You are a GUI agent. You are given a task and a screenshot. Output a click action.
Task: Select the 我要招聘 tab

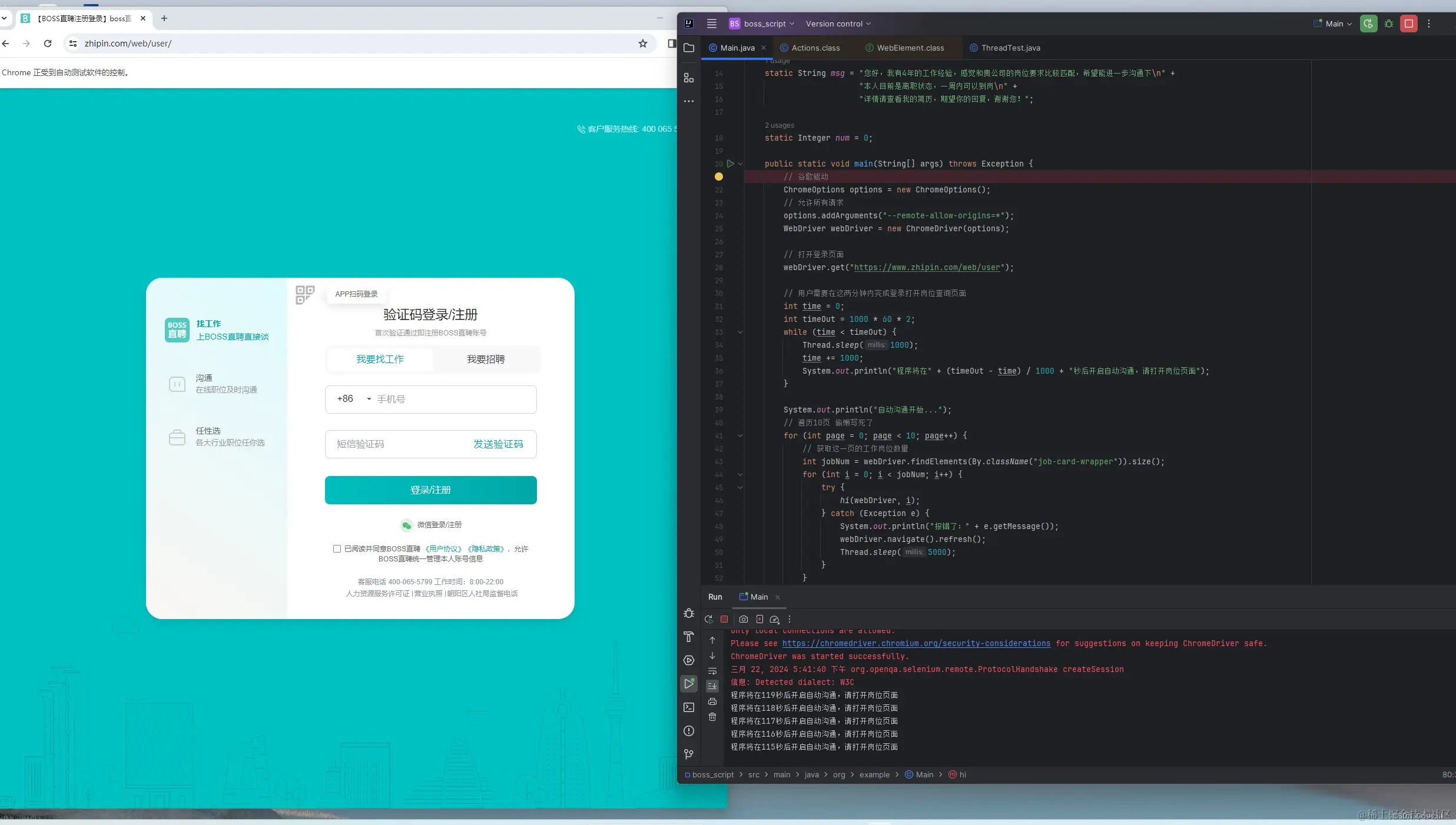coord(486,359)
